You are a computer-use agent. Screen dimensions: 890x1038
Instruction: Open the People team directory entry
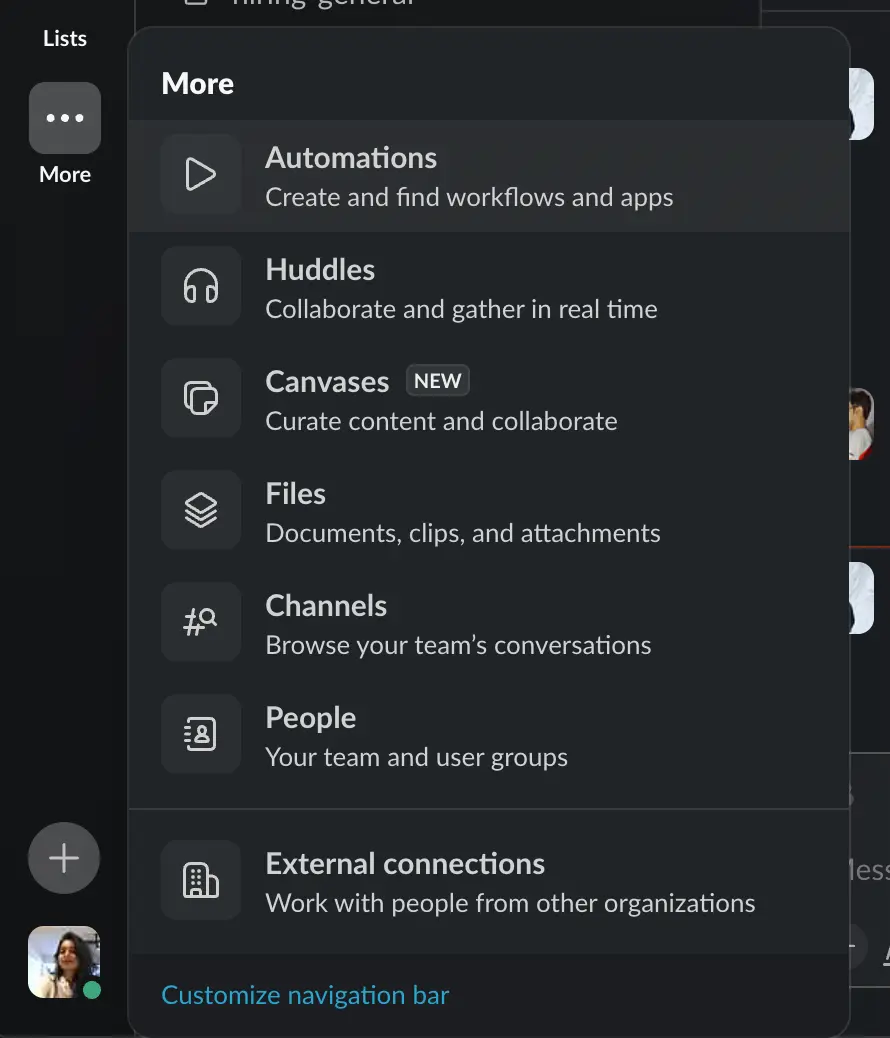[489, 735]
